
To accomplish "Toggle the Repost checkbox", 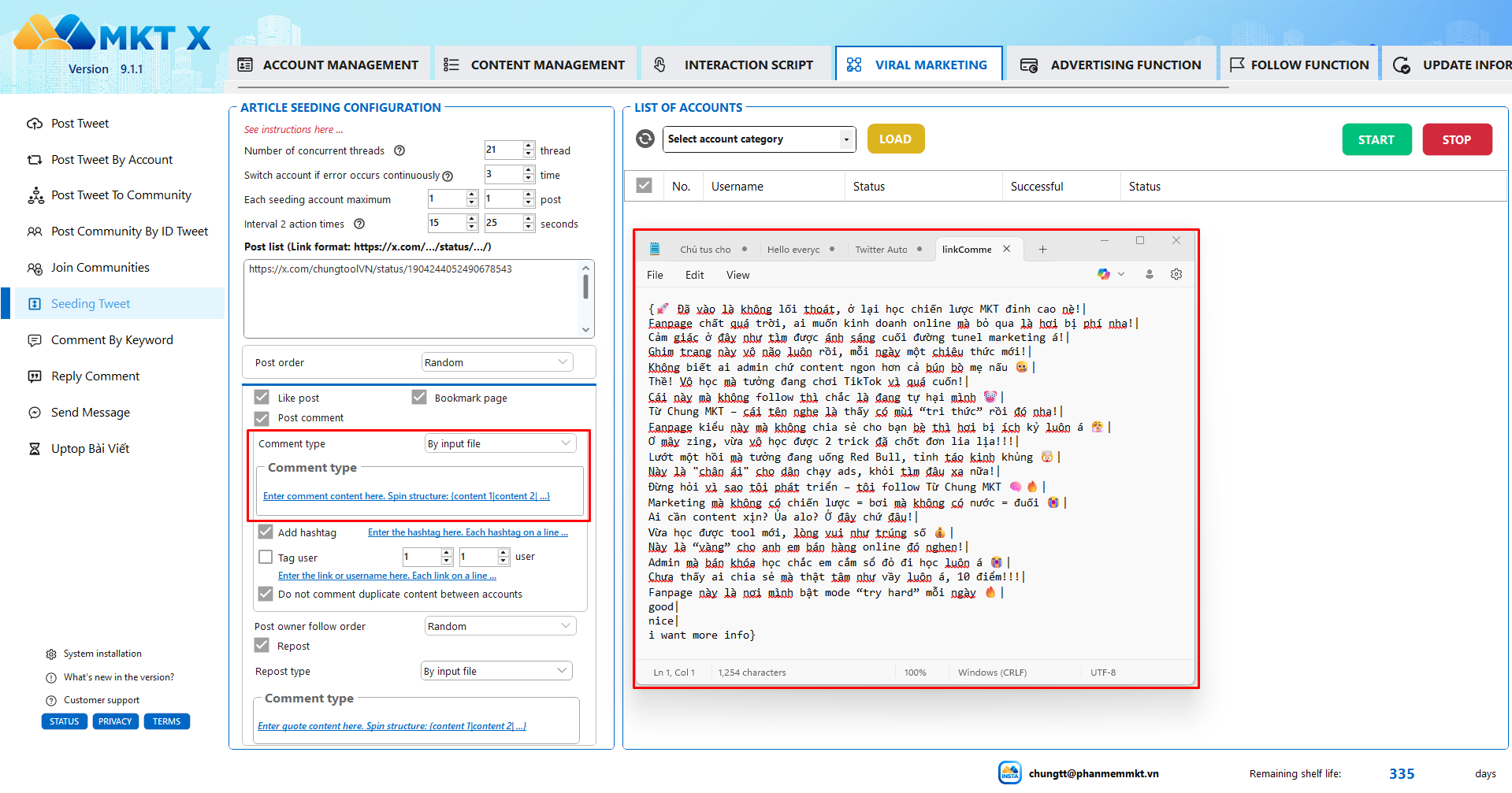I will pos(262,646).
